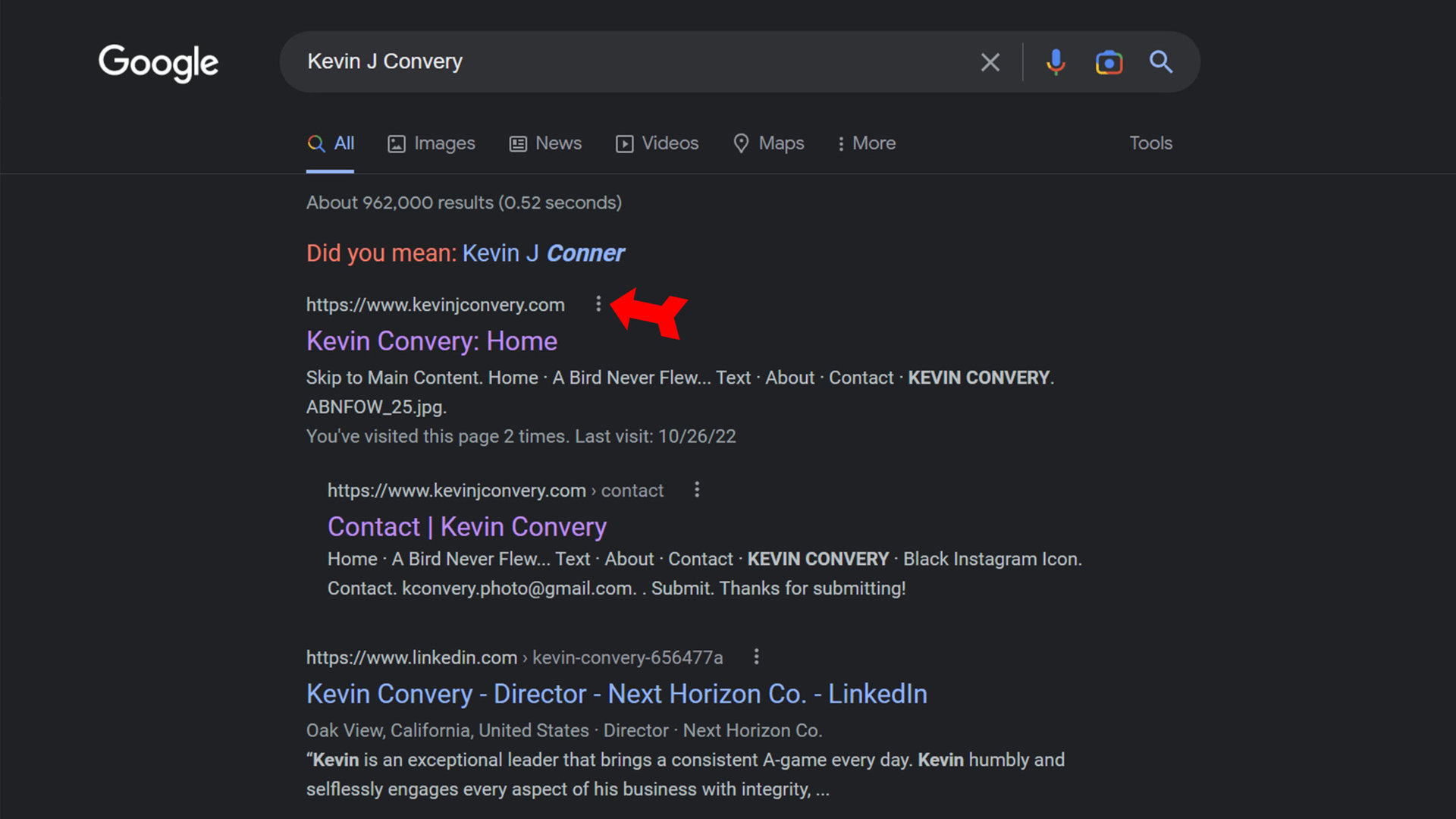
Task: Open the three-dot menu for kevinjconvery.com result
Action: [598, 305]
